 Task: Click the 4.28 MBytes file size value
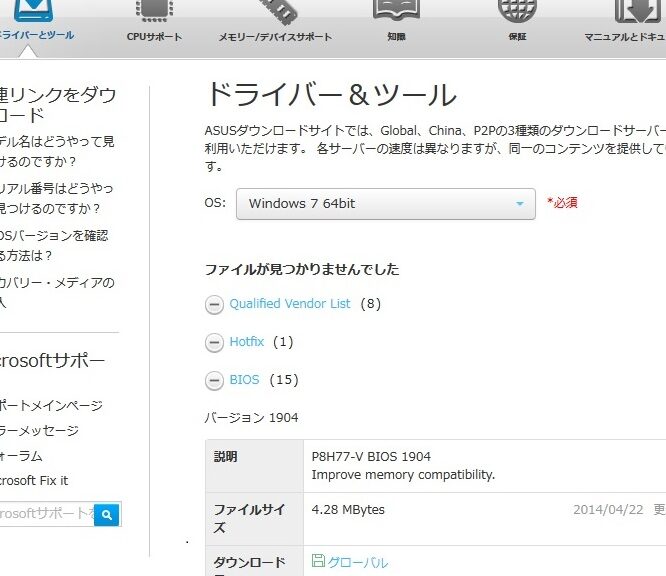pyautogui.click(x=348, y=510)
